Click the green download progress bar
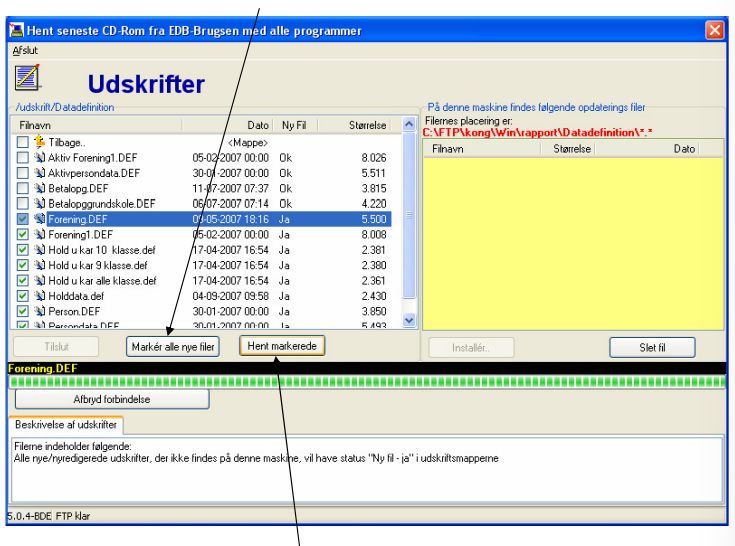This screenshot has width=735, height=546. 368,382
